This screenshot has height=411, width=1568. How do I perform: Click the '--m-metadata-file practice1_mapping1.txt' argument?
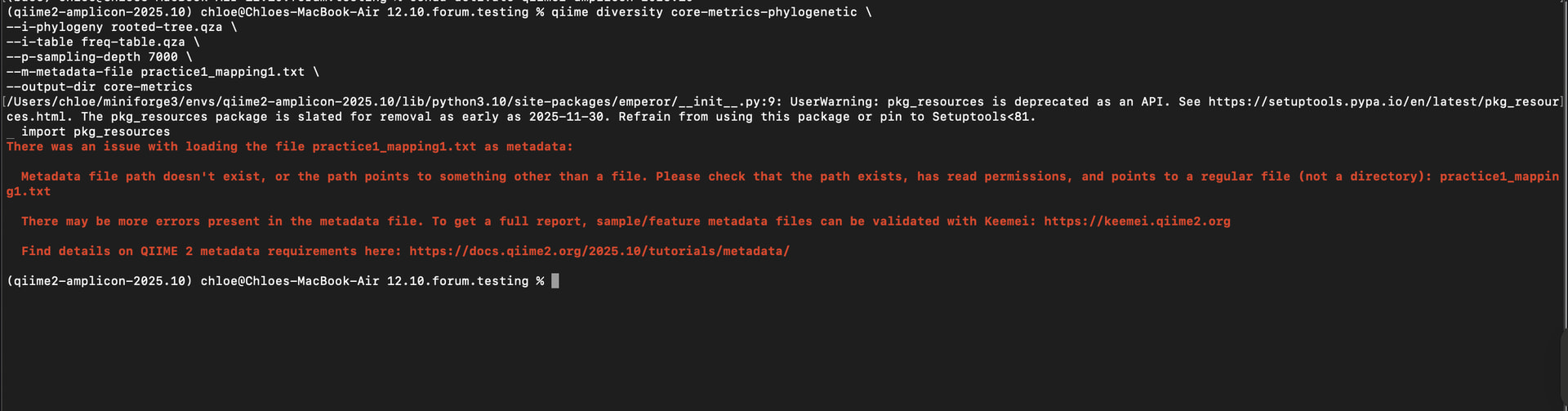point(162,72)
